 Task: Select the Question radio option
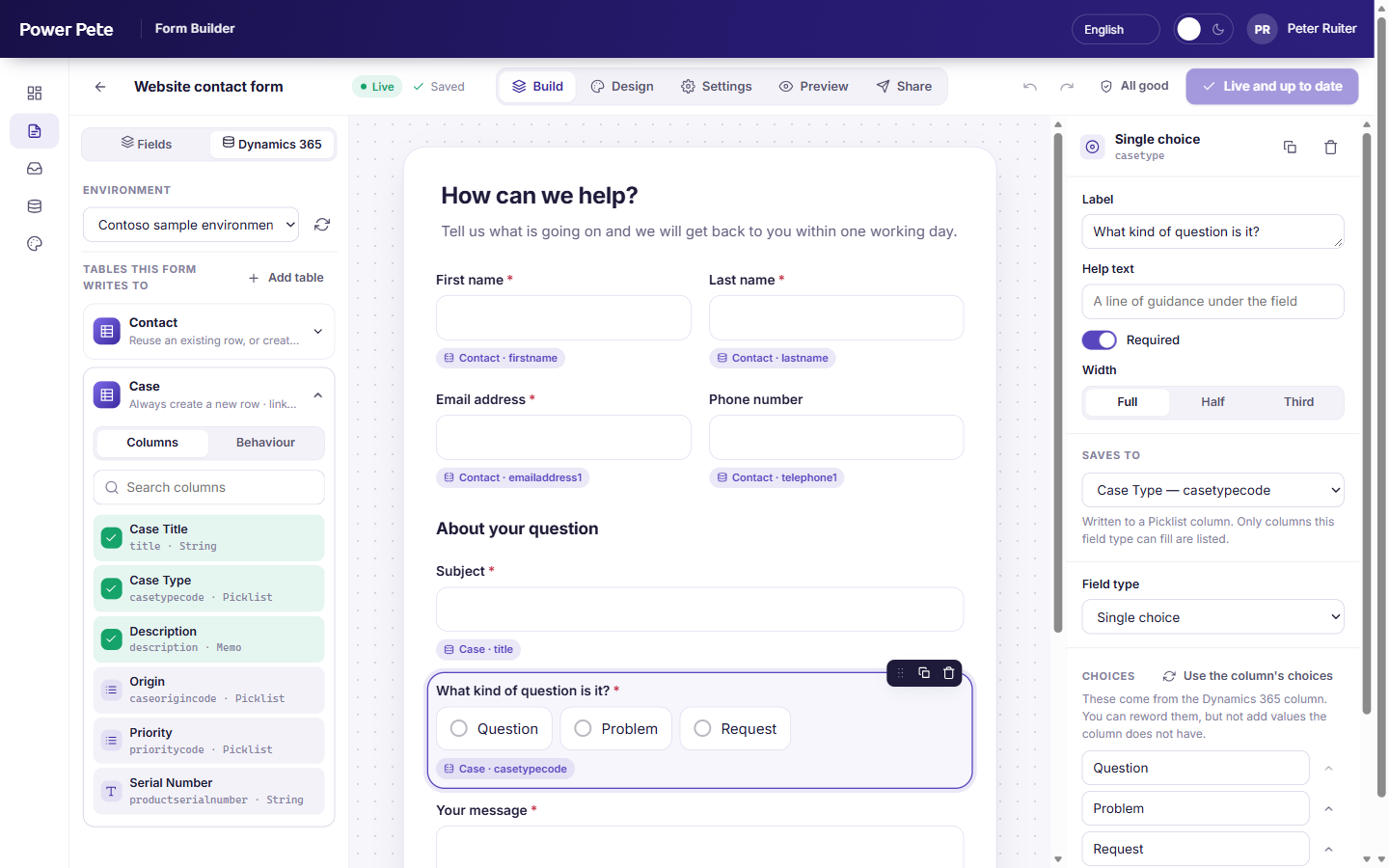[x=495, y=729]
